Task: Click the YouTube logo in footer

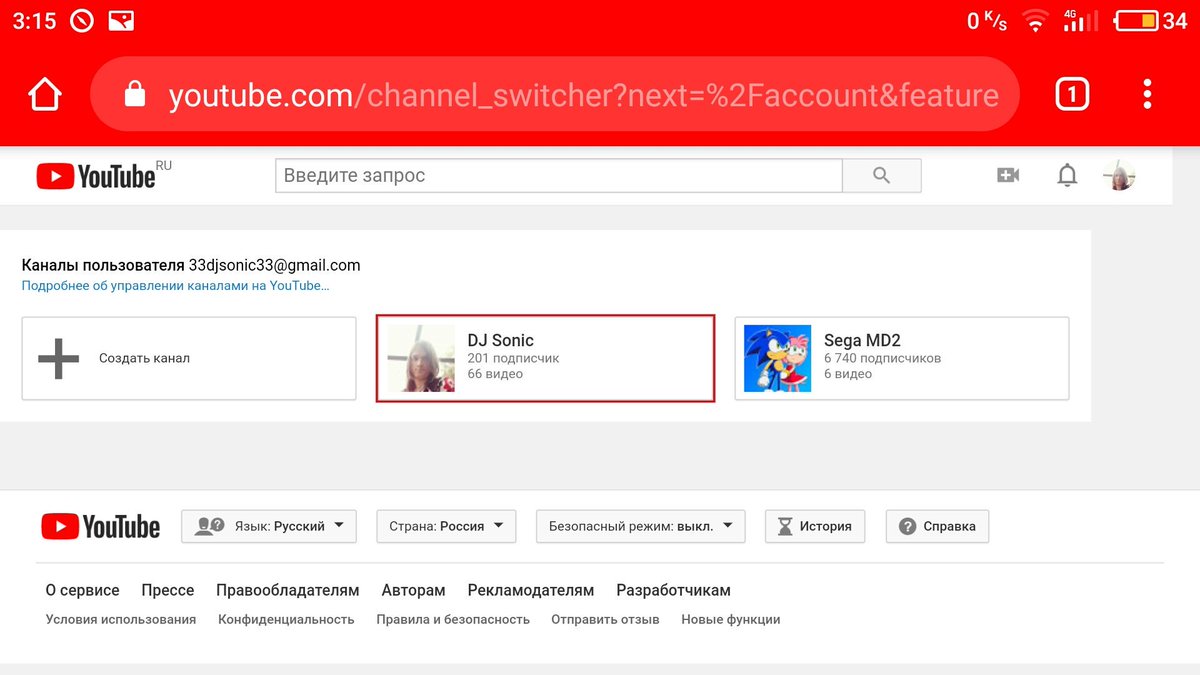Action: click(x=100, y=527)
